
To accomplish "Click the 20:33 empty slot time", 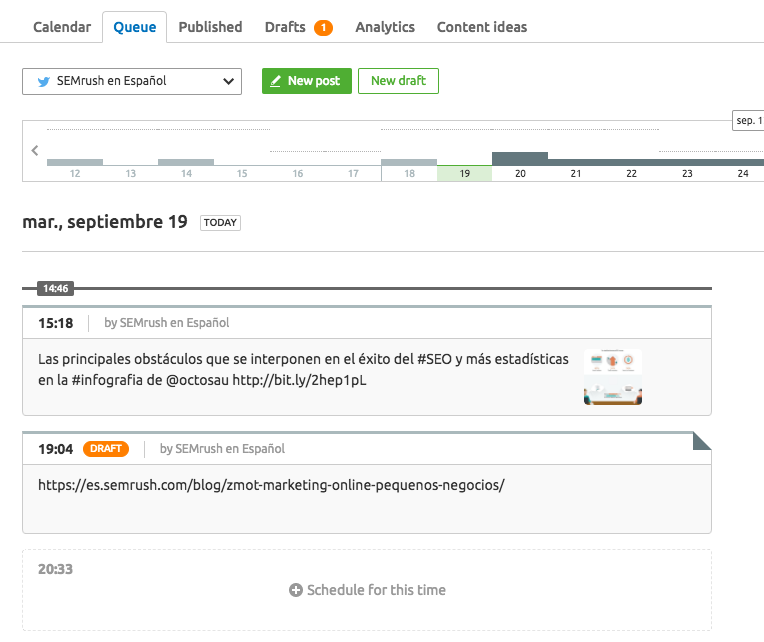I will coord(56,569).
